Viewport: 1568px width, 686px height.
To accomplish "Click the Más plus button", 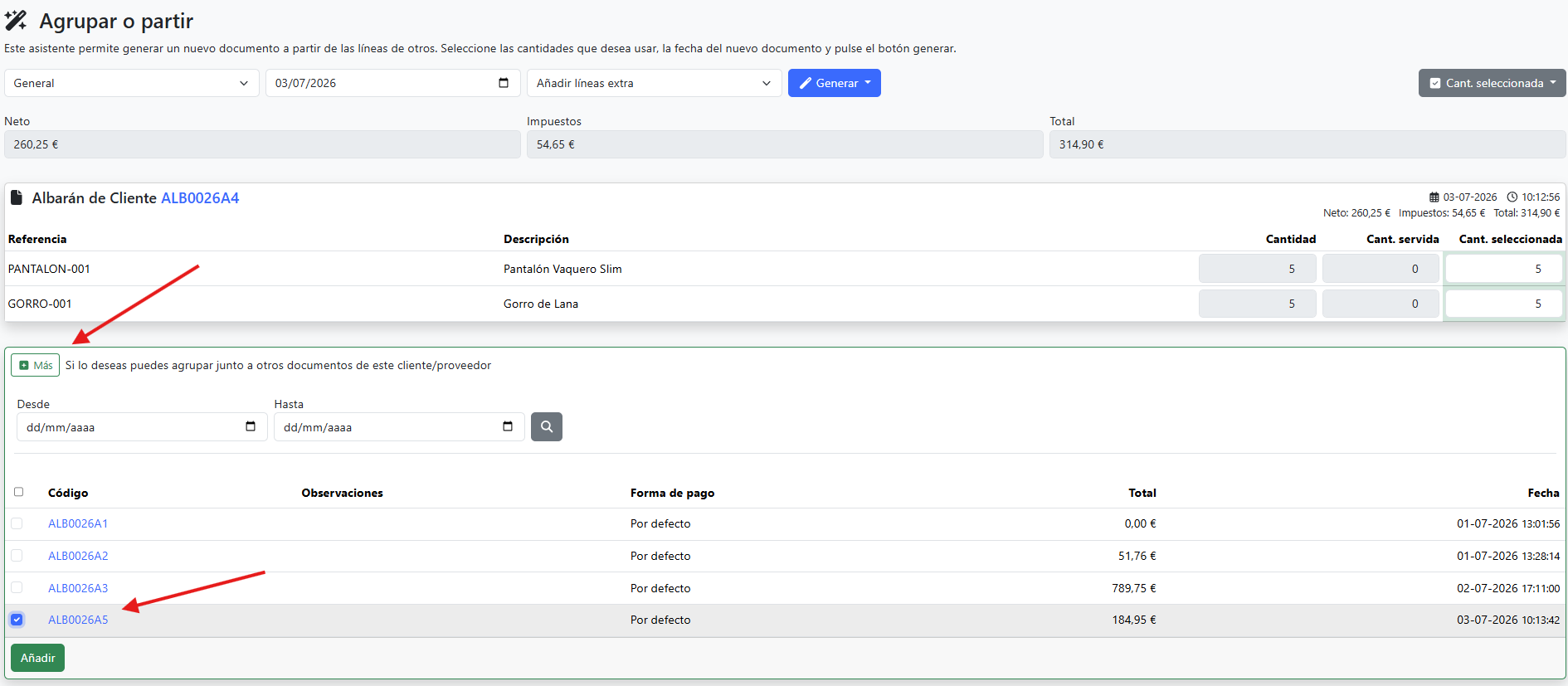I will (x=35, y=365).
